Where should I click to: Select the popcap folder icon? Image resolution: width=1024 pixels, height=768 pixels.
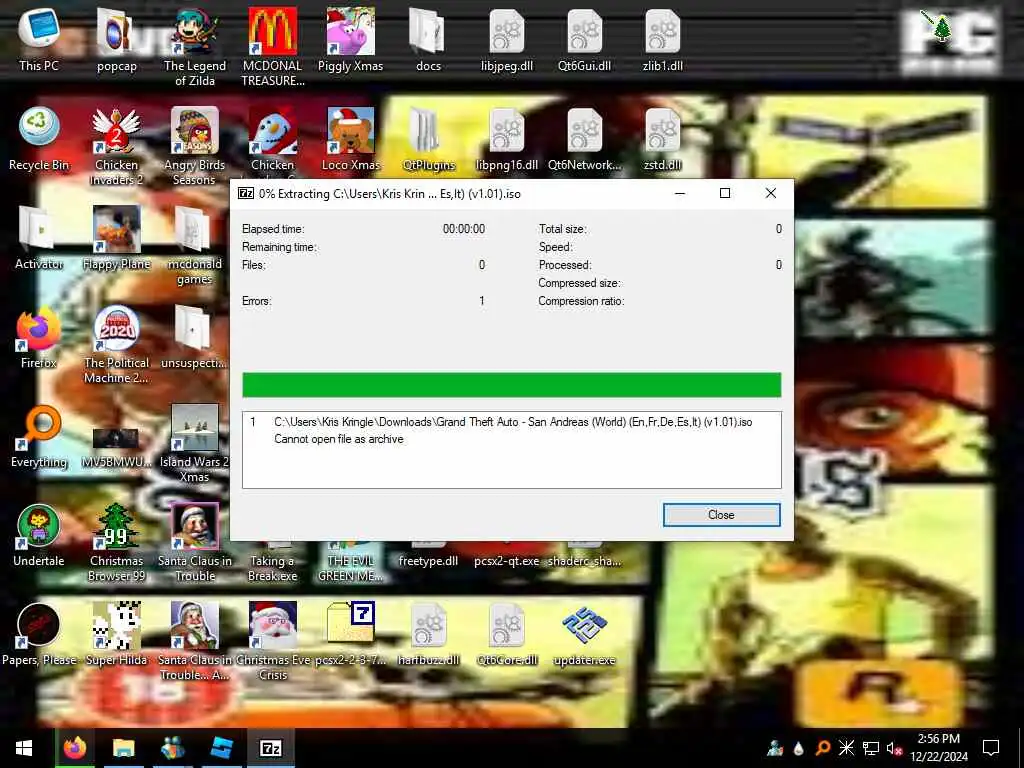click(117, 39)
